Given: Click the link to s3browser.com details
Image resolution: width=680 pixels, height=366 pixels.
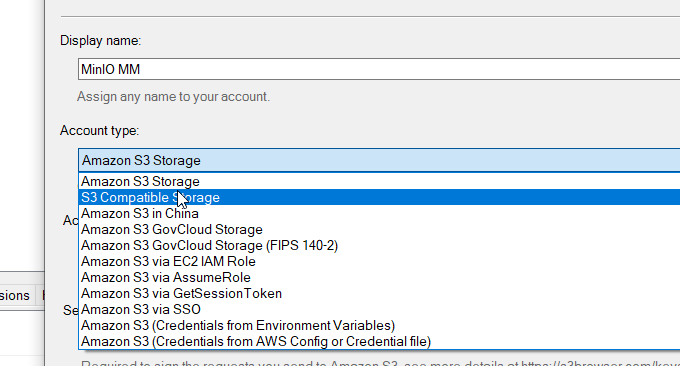Looking at the screenshot, I should click(601, 363).
